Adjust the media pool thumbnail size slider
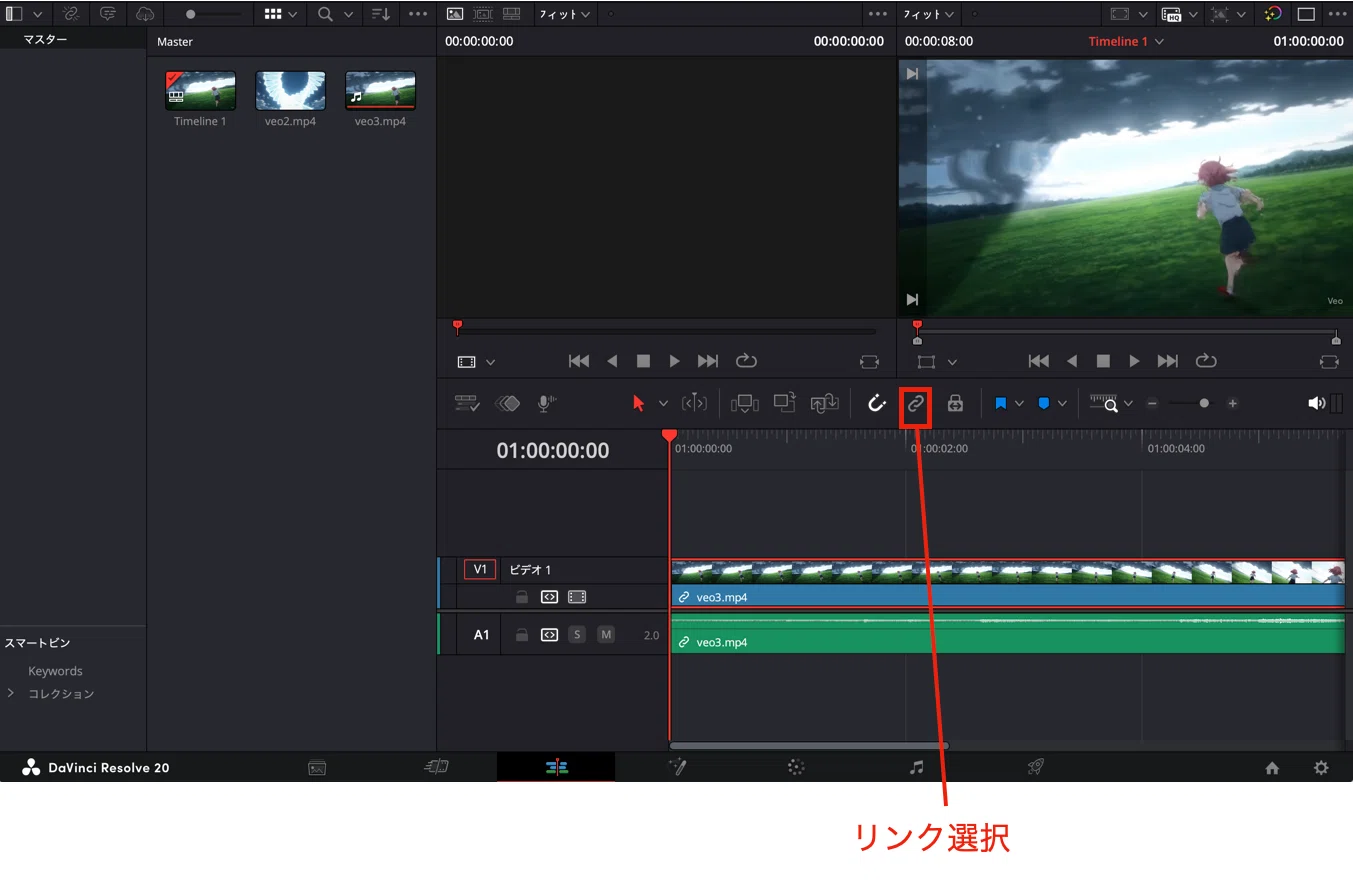Image resolution: width=1353 pixels, height=882 pixels. (191, 15)
